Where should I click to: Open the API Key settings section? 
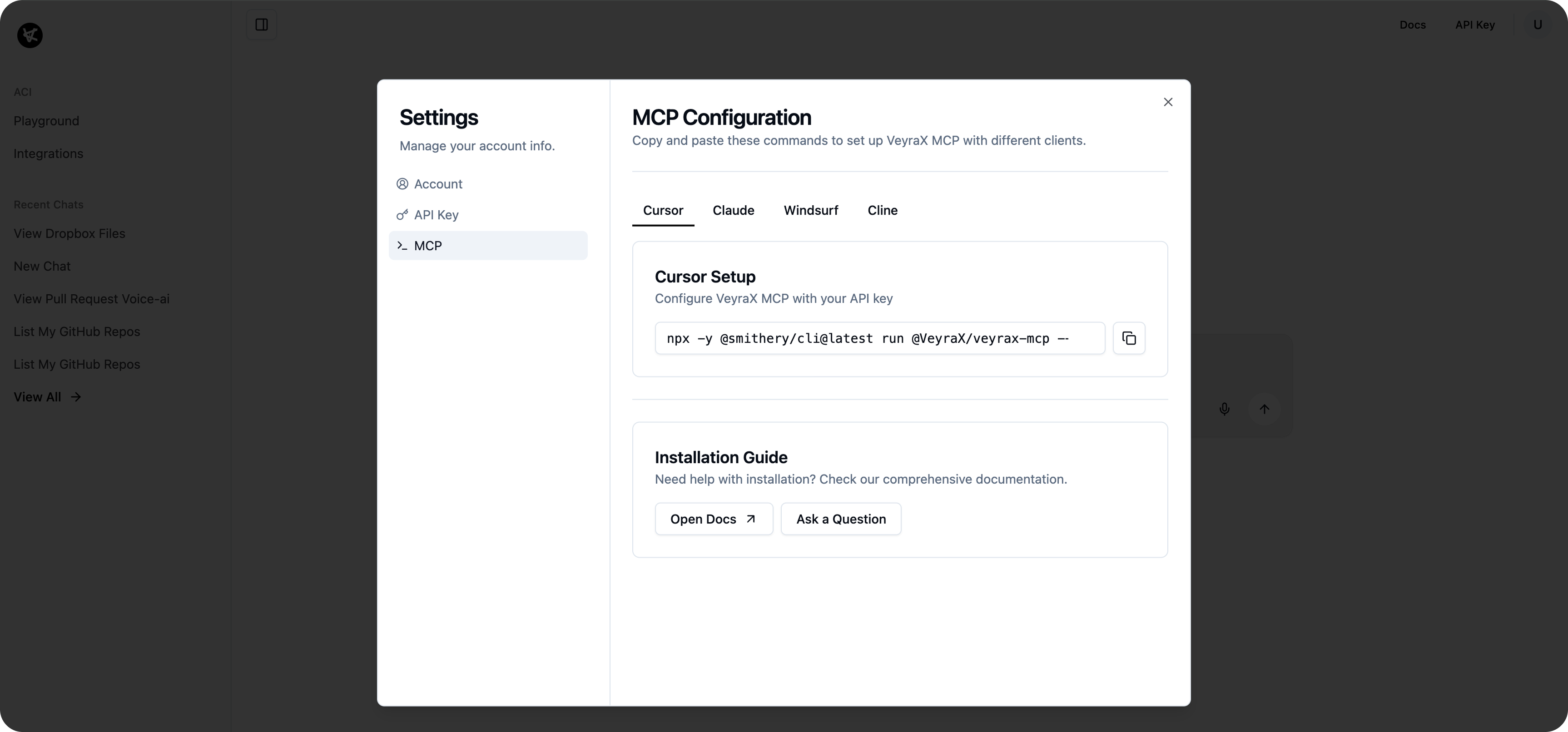436,214
